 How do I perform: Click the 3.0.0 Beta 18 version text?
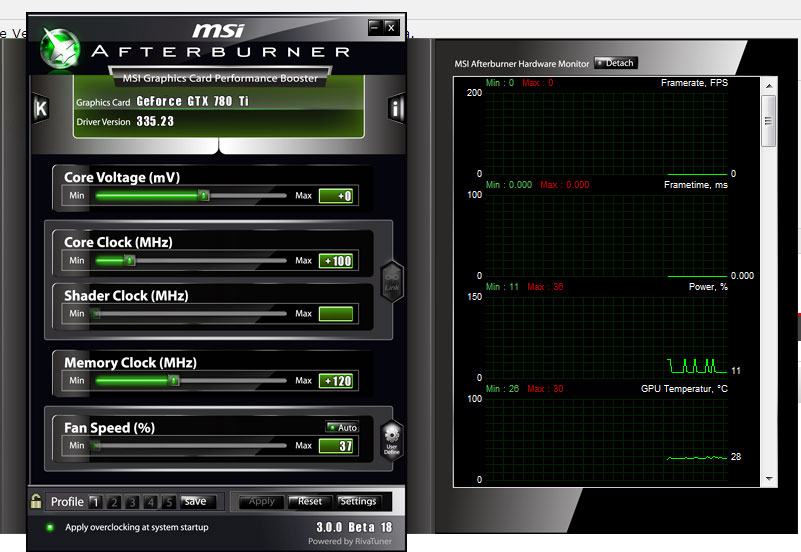click(x=354, y=527)
